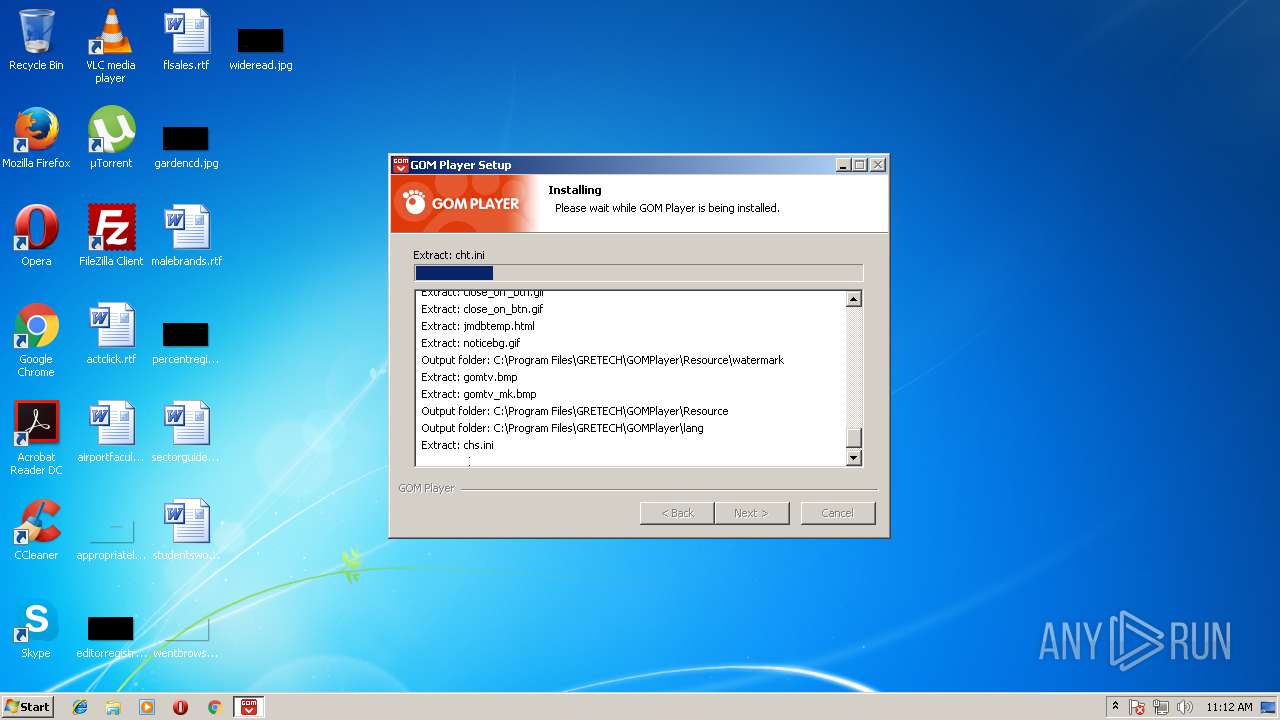Select the editorregistr... file icon

coord(110,635)
